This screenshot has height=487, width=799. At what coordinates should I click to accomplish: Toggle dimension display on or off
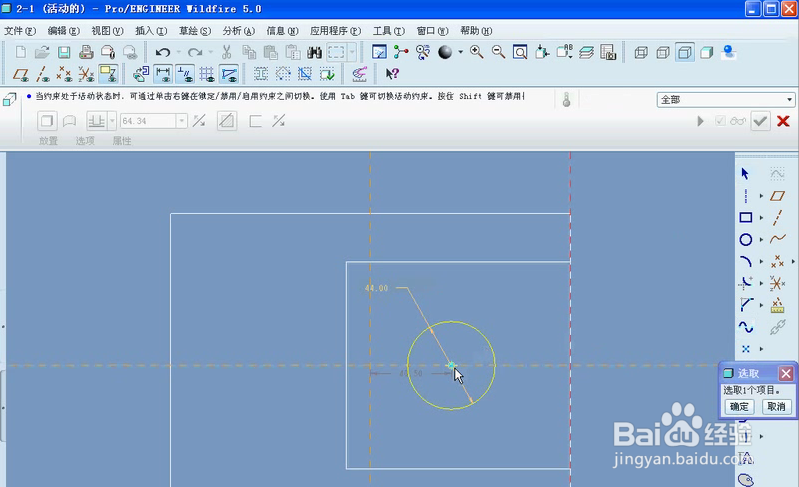163,74
